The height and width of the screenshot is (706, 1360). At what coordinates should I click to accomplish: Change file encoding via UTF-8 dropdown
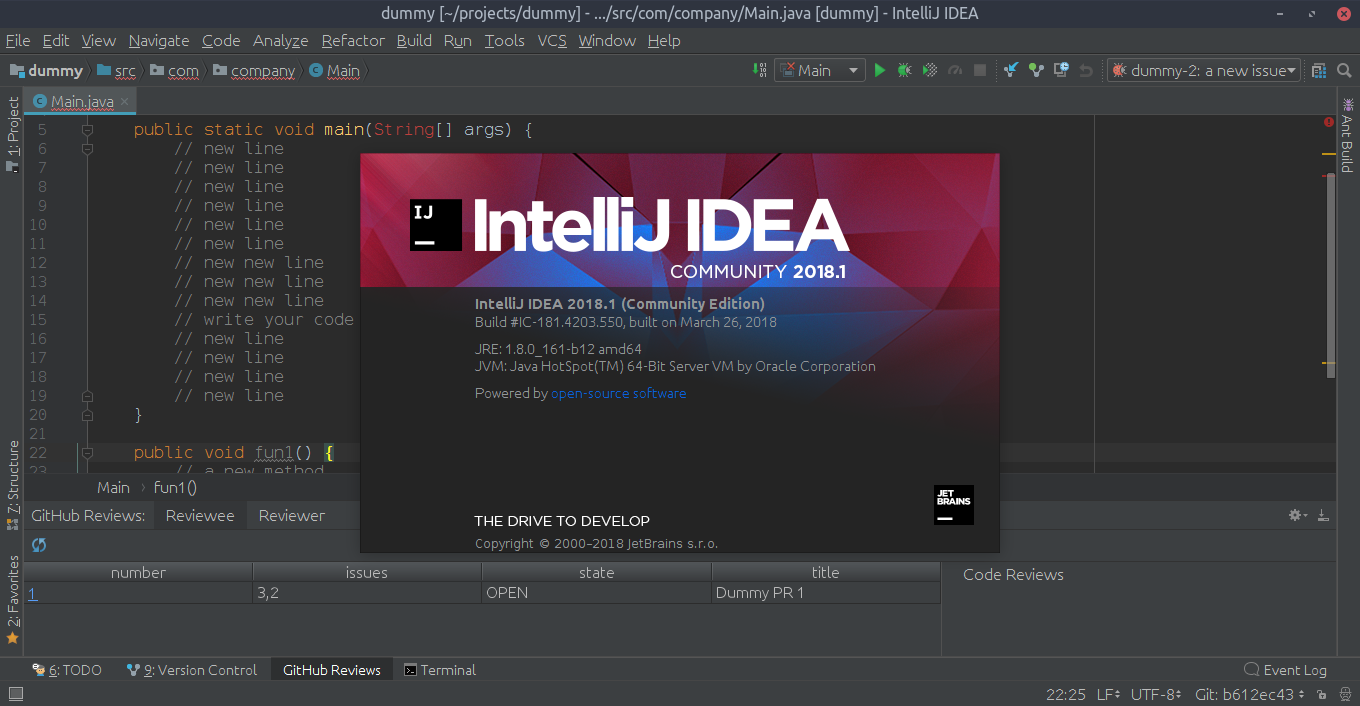[x=1156, y=692]
